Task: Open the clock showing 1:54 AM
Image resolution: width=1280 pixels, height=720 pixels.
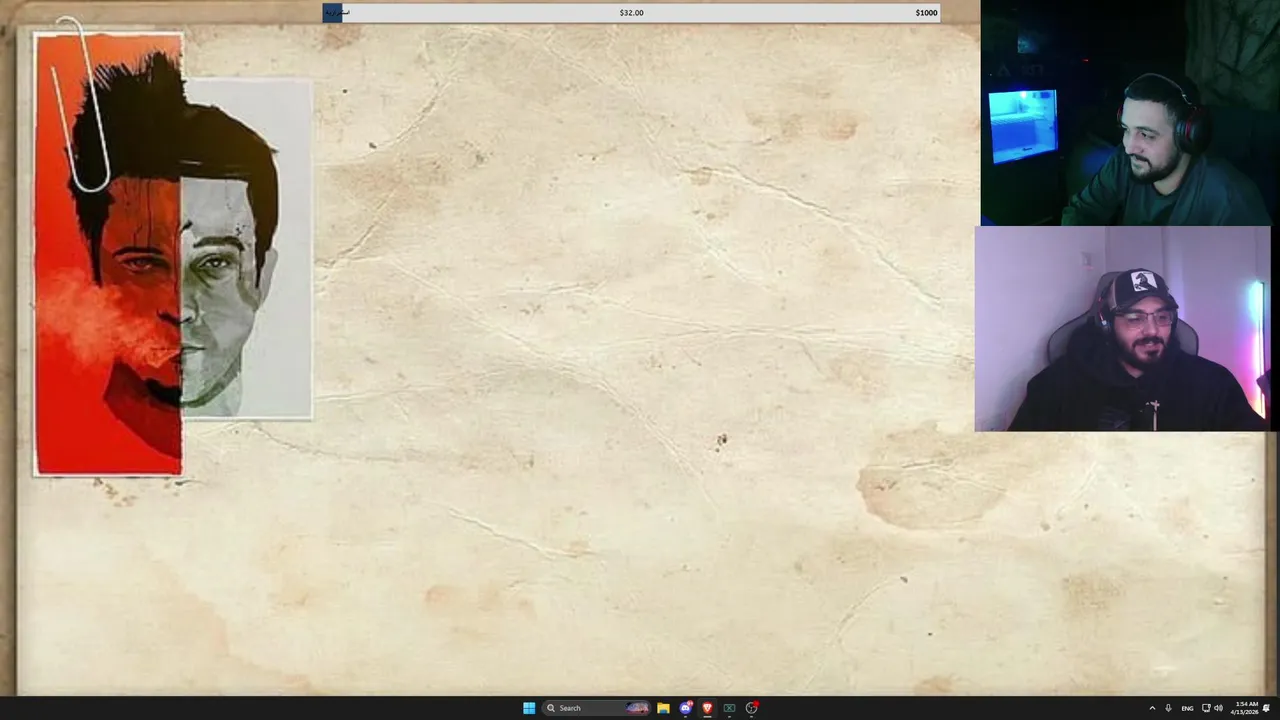Action: tap(1245, 708)
